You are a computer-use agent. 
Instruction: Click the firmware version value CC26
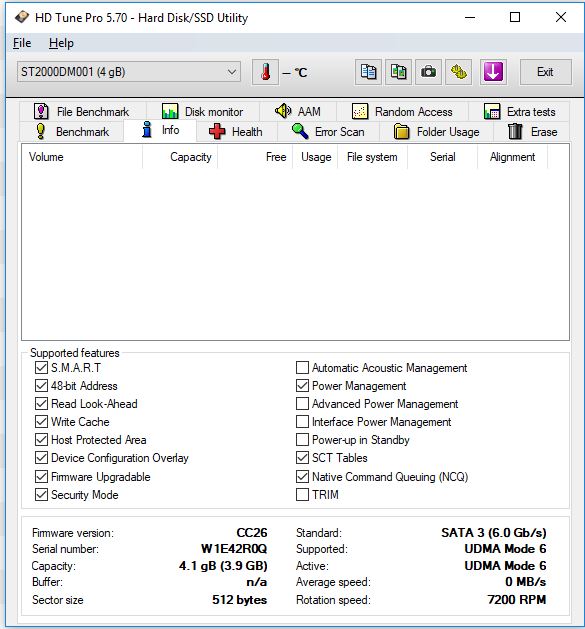tap(252, 533)
